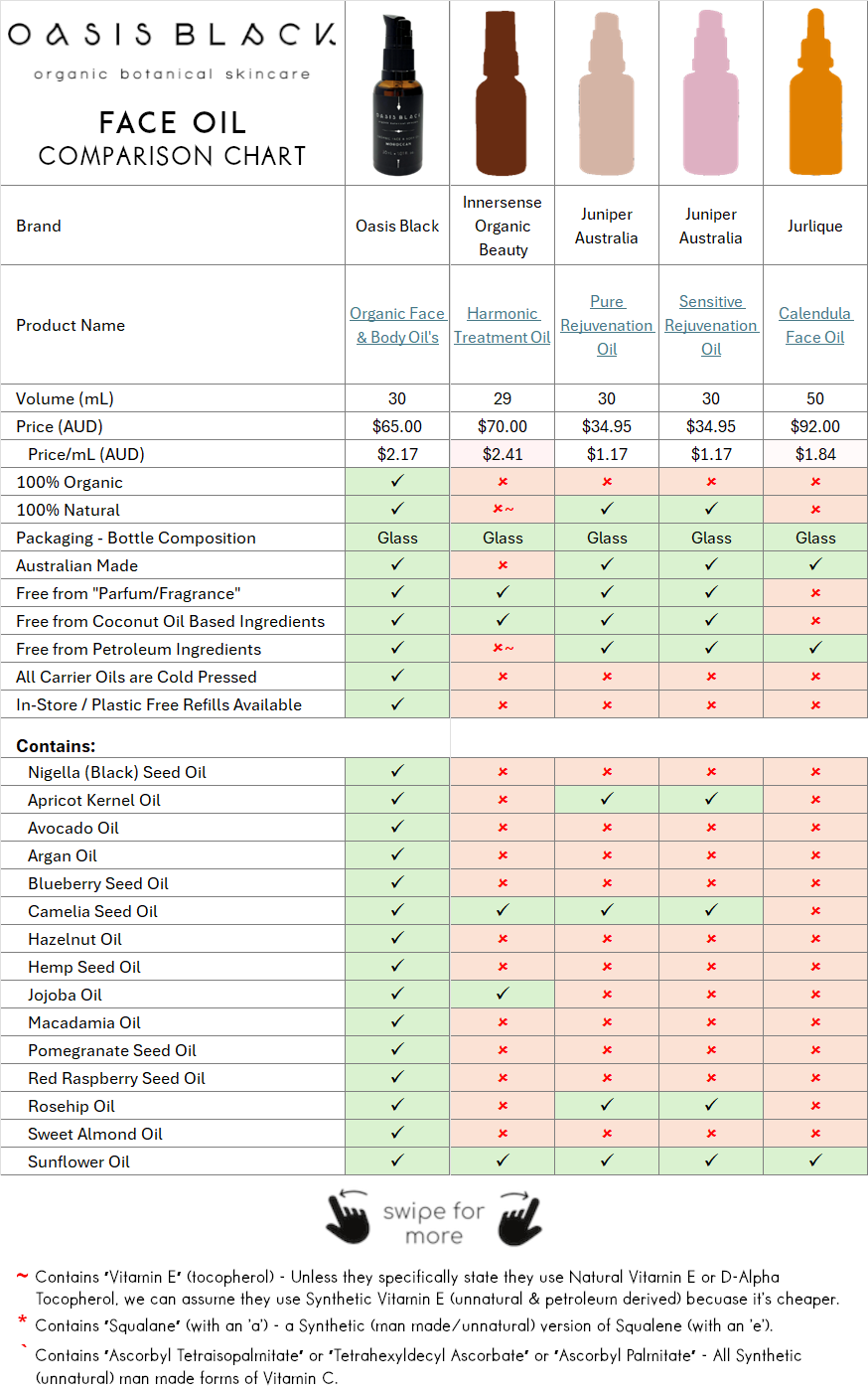Toggle the 100% Organic check for Oasis Black

pyautogui.click(x=396, y=481)
